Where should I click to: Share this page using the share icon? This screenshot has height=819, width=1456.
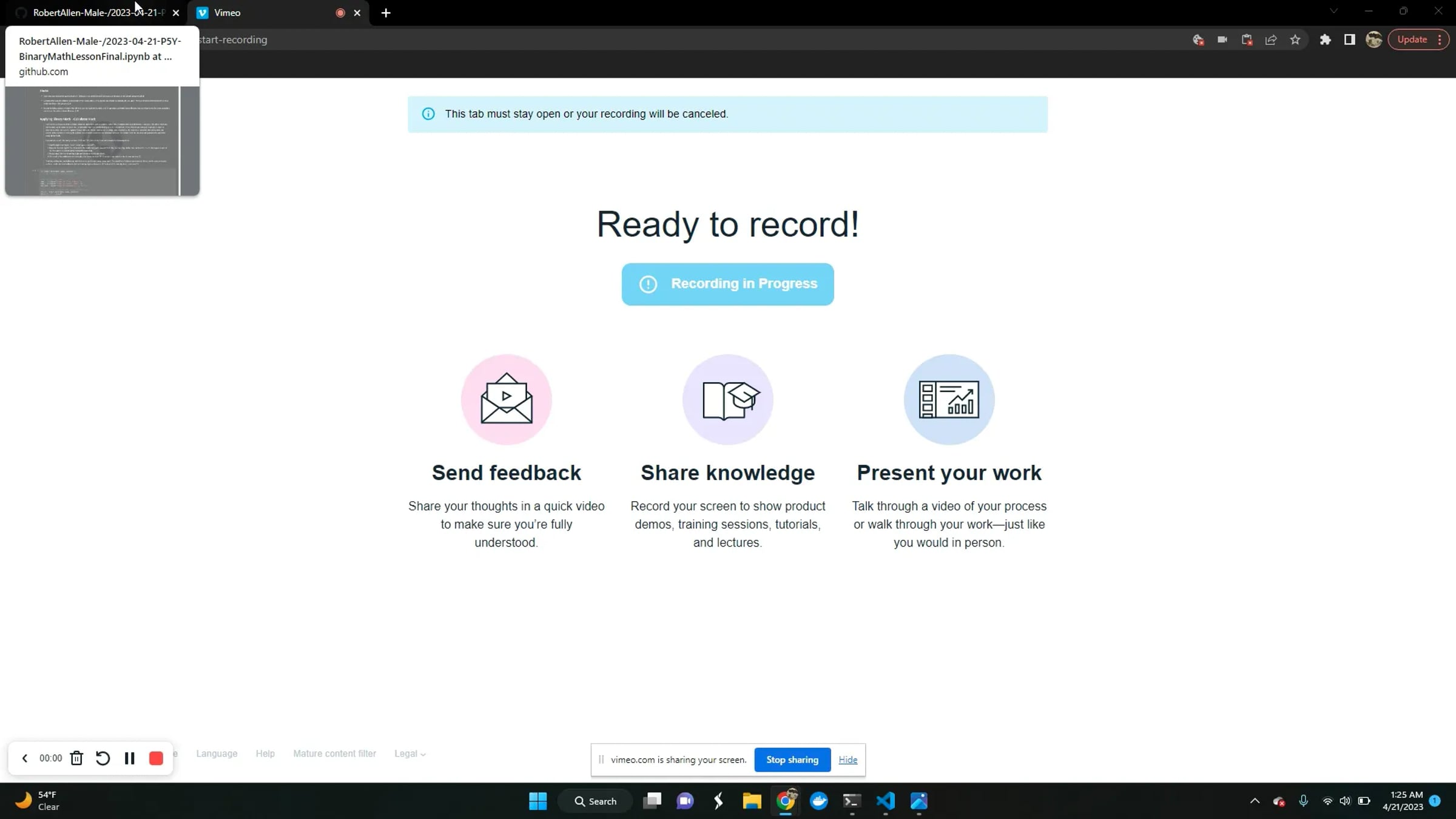pyautogui.click(x=1271, y=40)
